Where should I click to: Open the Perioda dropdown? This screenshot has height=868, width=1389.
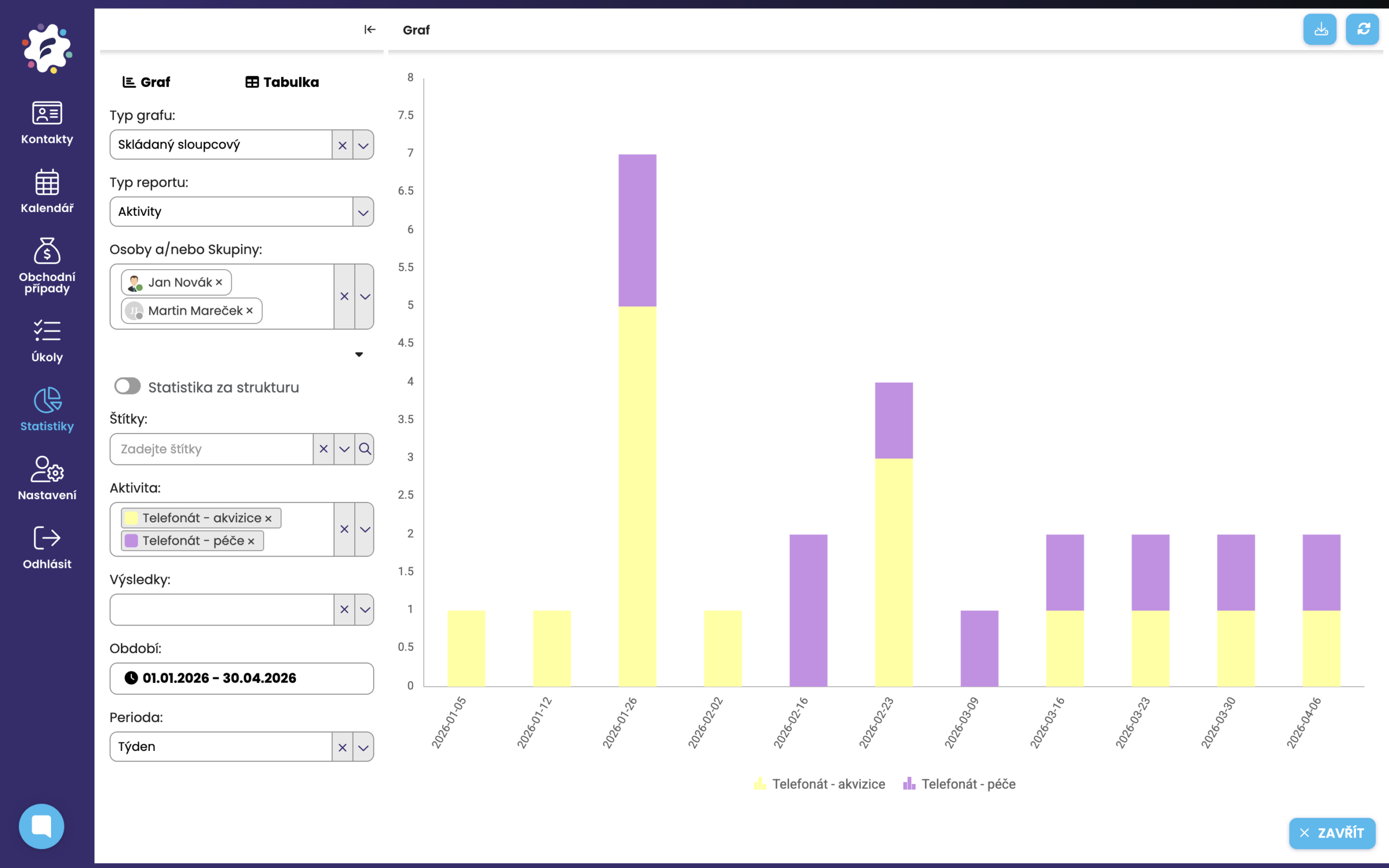[x=363, y=746]
